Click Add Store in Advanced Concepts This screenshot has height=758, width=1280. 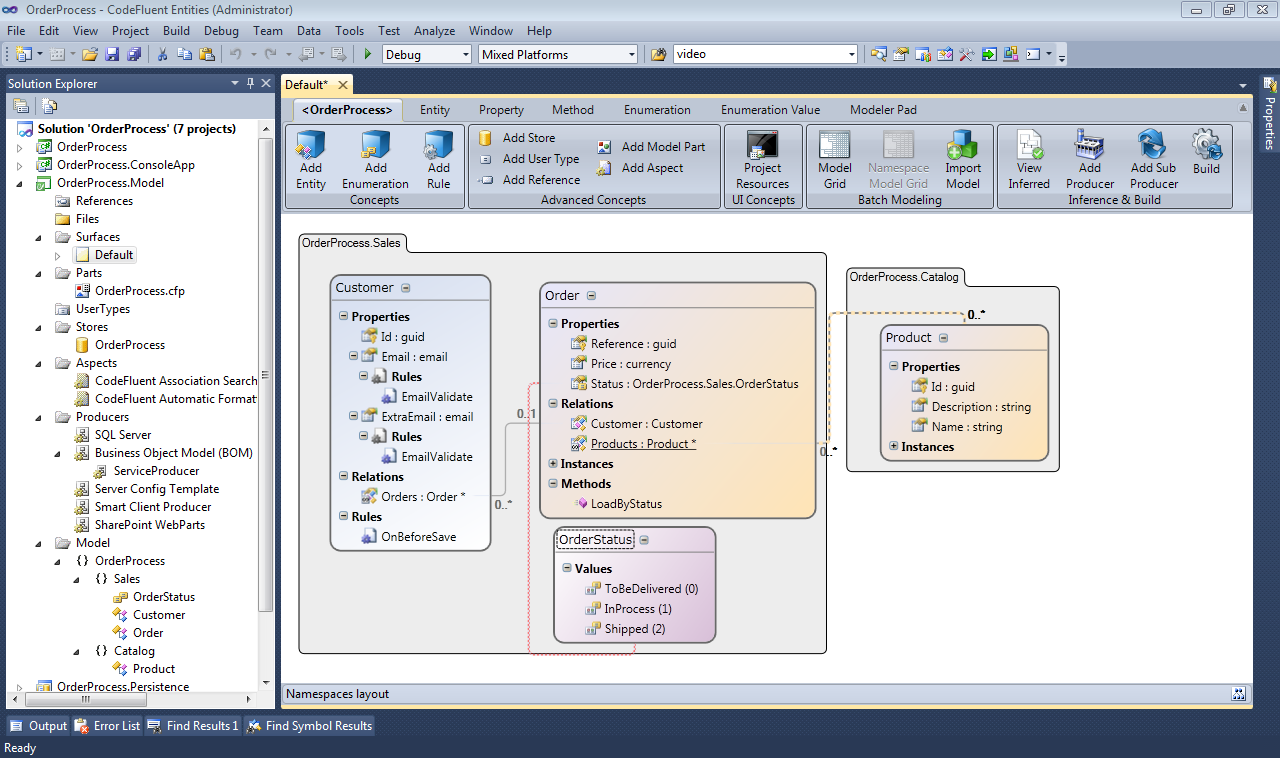pyautogui.click(x=516, y=138)
